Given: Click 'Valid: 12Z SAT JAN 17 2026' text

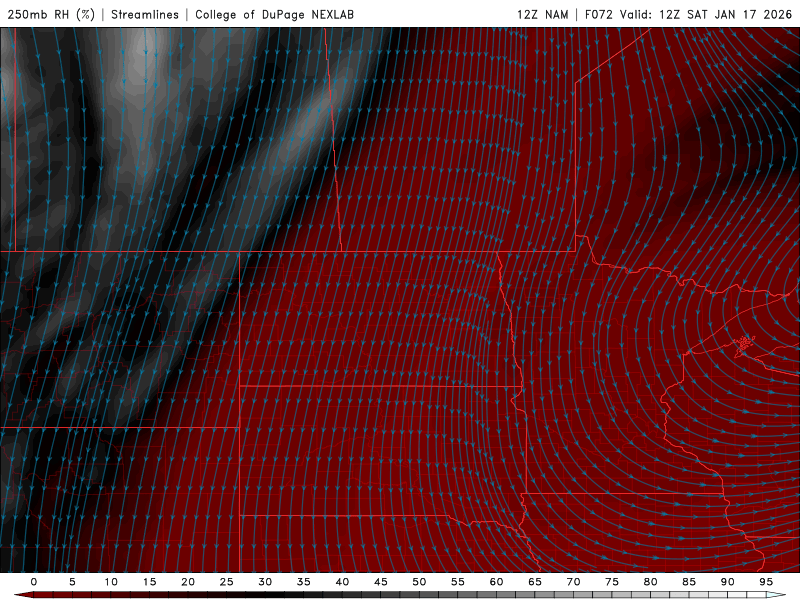Looking at the screenshot, I should tap(706, 14).
